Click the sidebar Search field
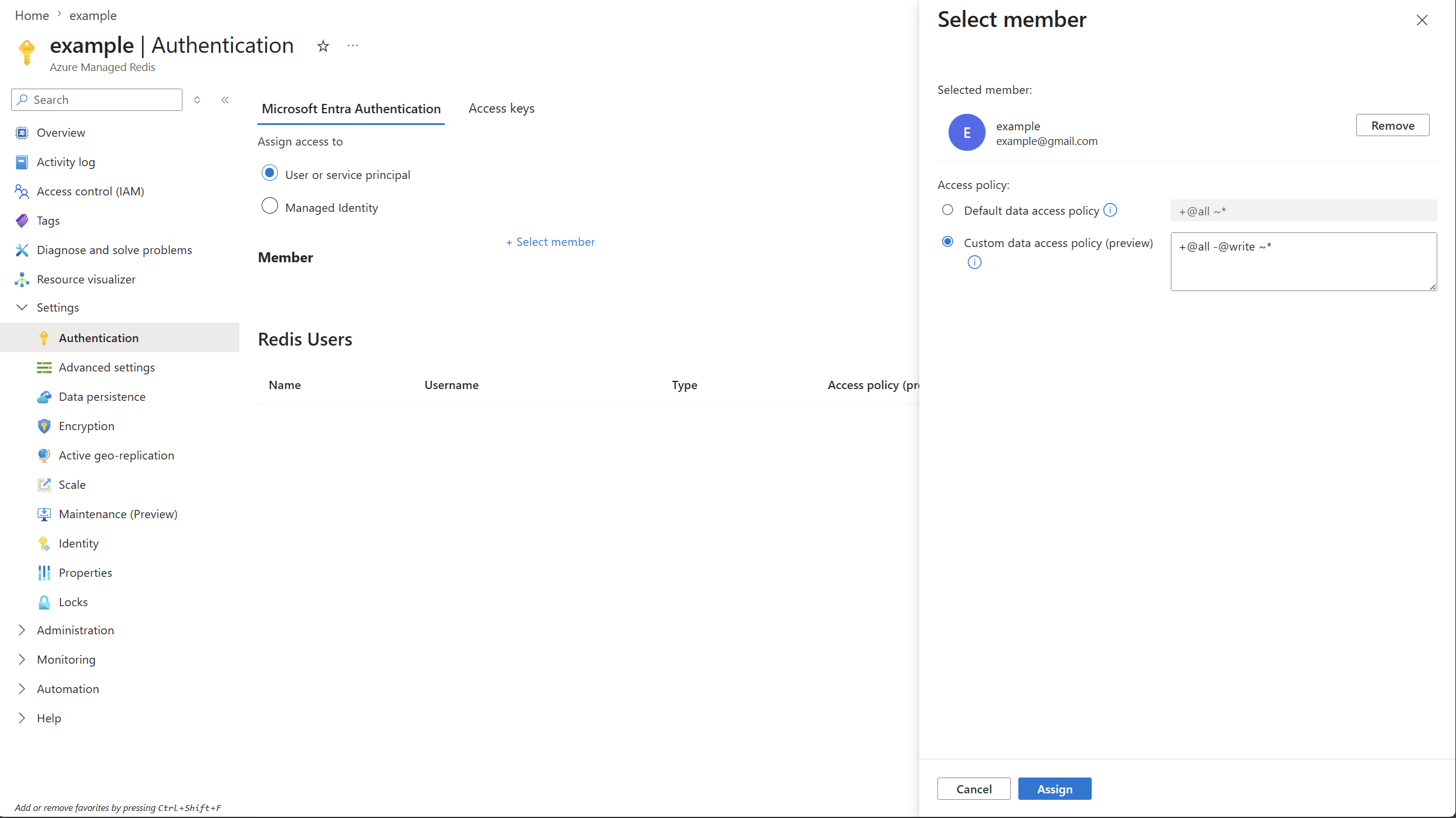The image size is (1456, 818). click(x=97, y=100)
